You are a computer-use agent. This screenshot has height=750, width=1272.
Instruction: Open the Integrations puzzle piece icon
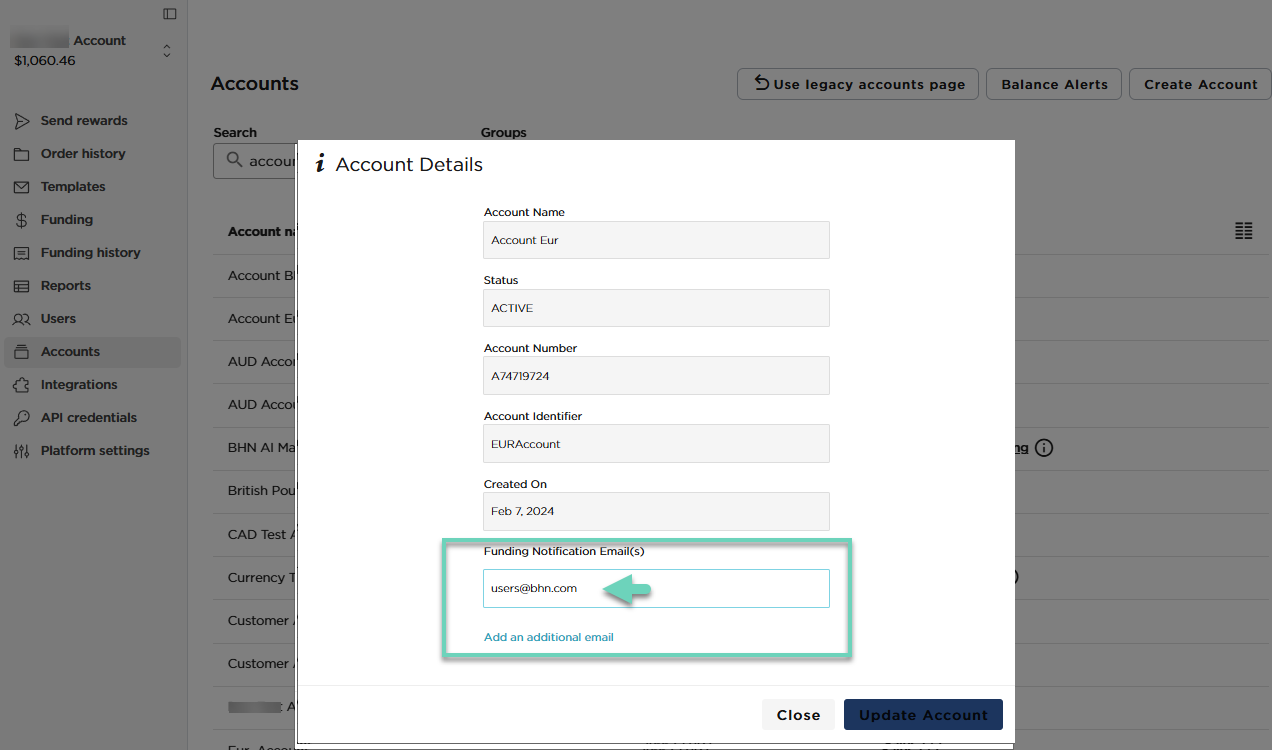[21, 385]
